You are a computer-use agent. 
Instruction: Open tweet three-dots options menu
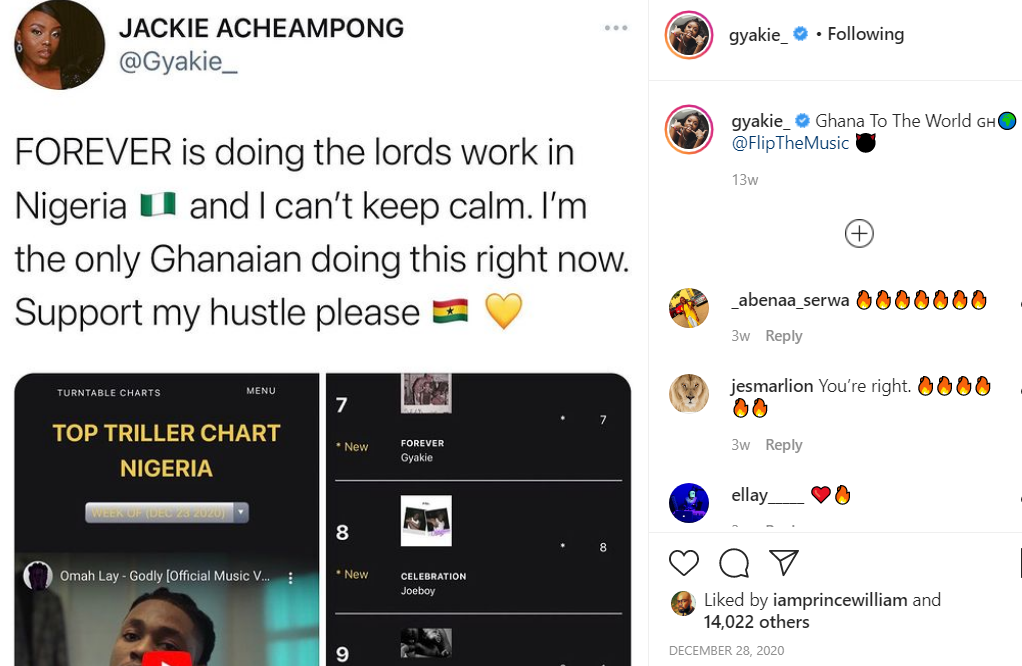[616, 28]
